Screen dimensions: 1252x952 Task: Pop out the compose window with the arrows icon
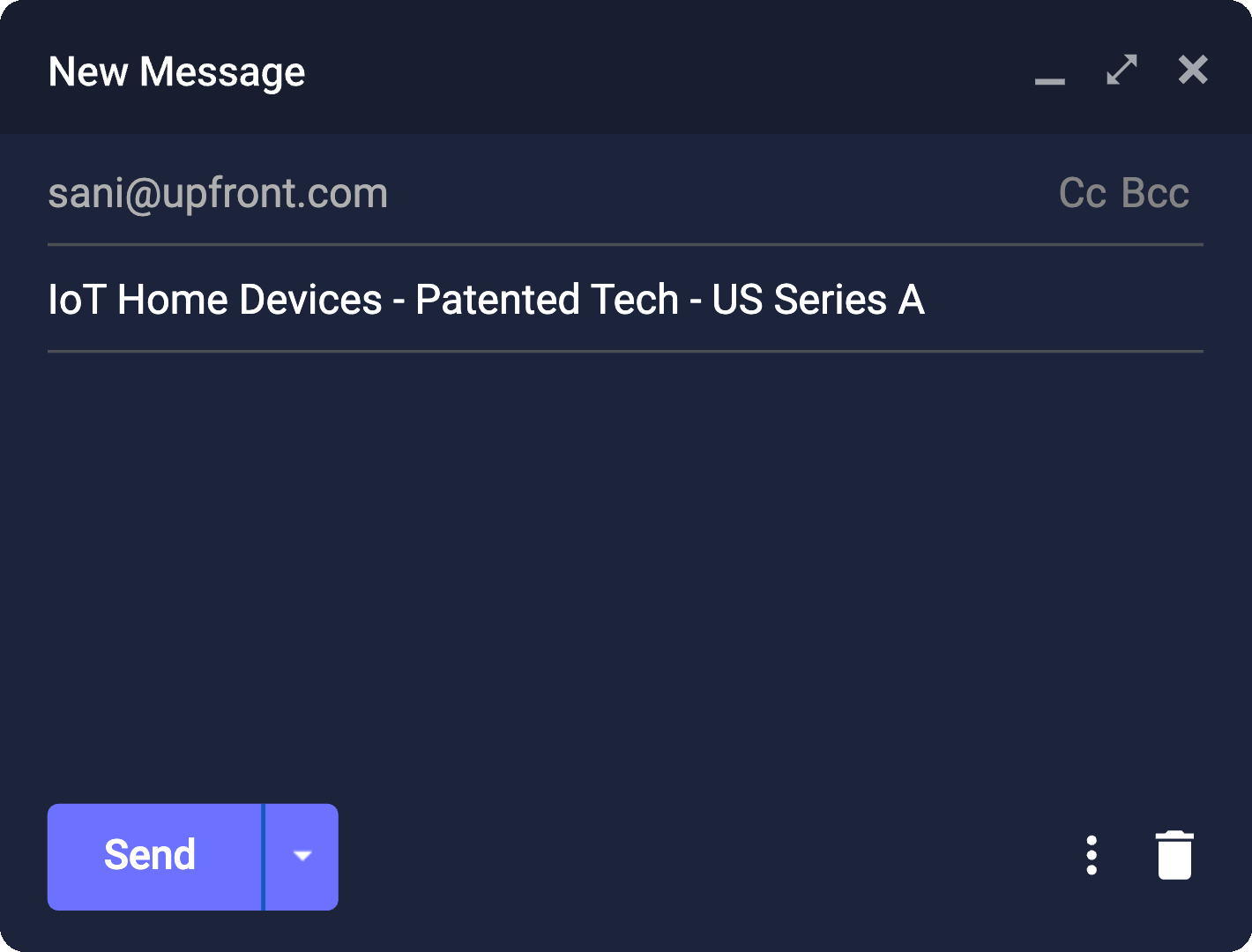[1122, 71]
